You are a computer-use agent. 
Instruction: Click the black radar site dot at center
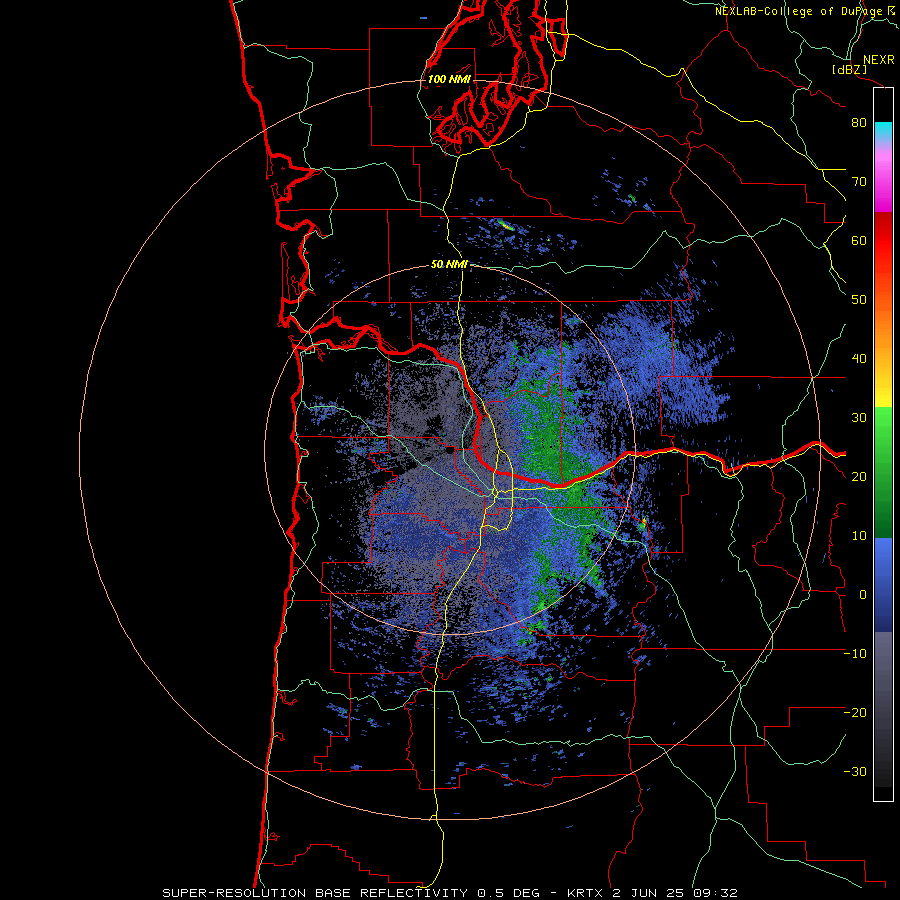tap(449, 451)
